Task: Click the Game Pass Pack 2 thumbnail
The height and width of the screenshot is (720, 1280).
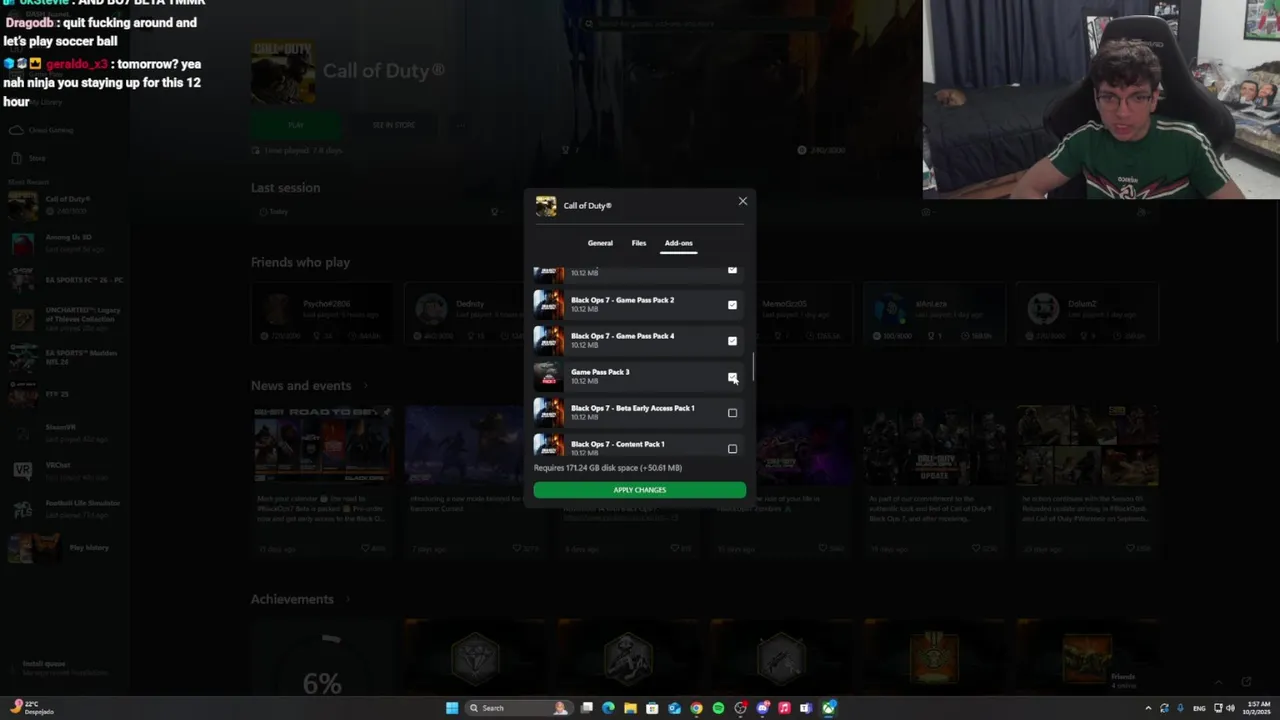Action: coord(548,304)
